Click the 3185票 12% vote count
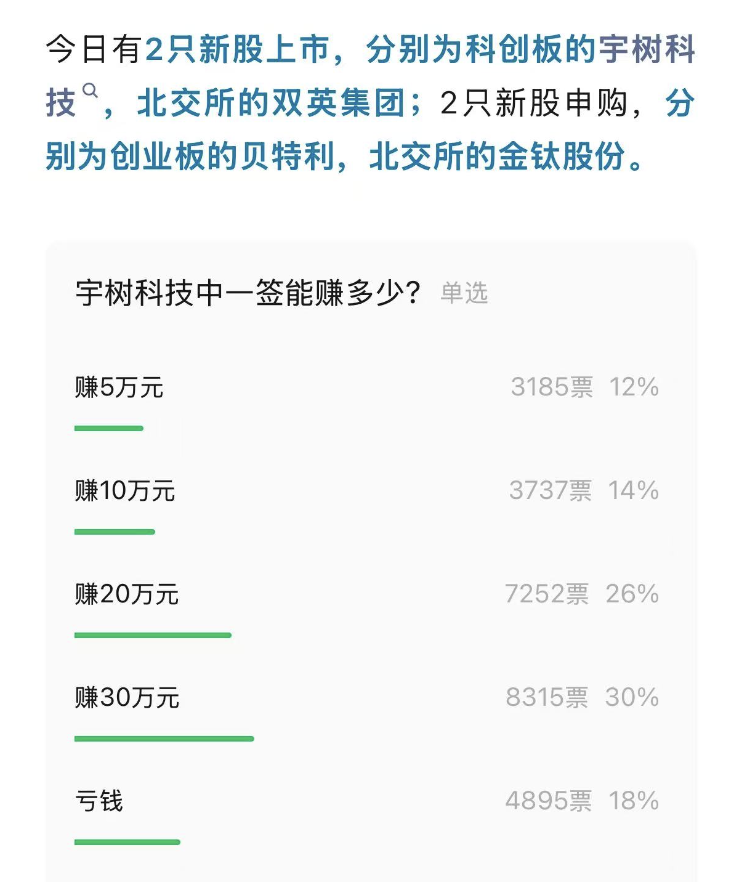This screenshot has height=882, width=738. 584,387
